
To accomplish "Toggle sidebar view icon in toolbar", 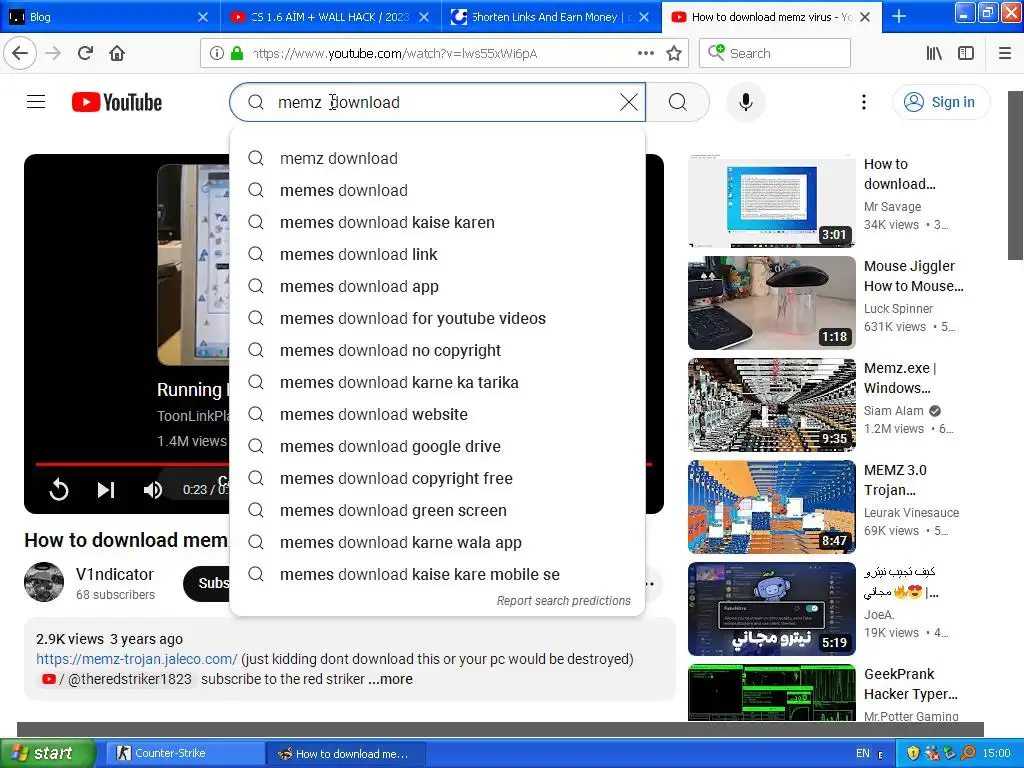I will click(966, 53).
